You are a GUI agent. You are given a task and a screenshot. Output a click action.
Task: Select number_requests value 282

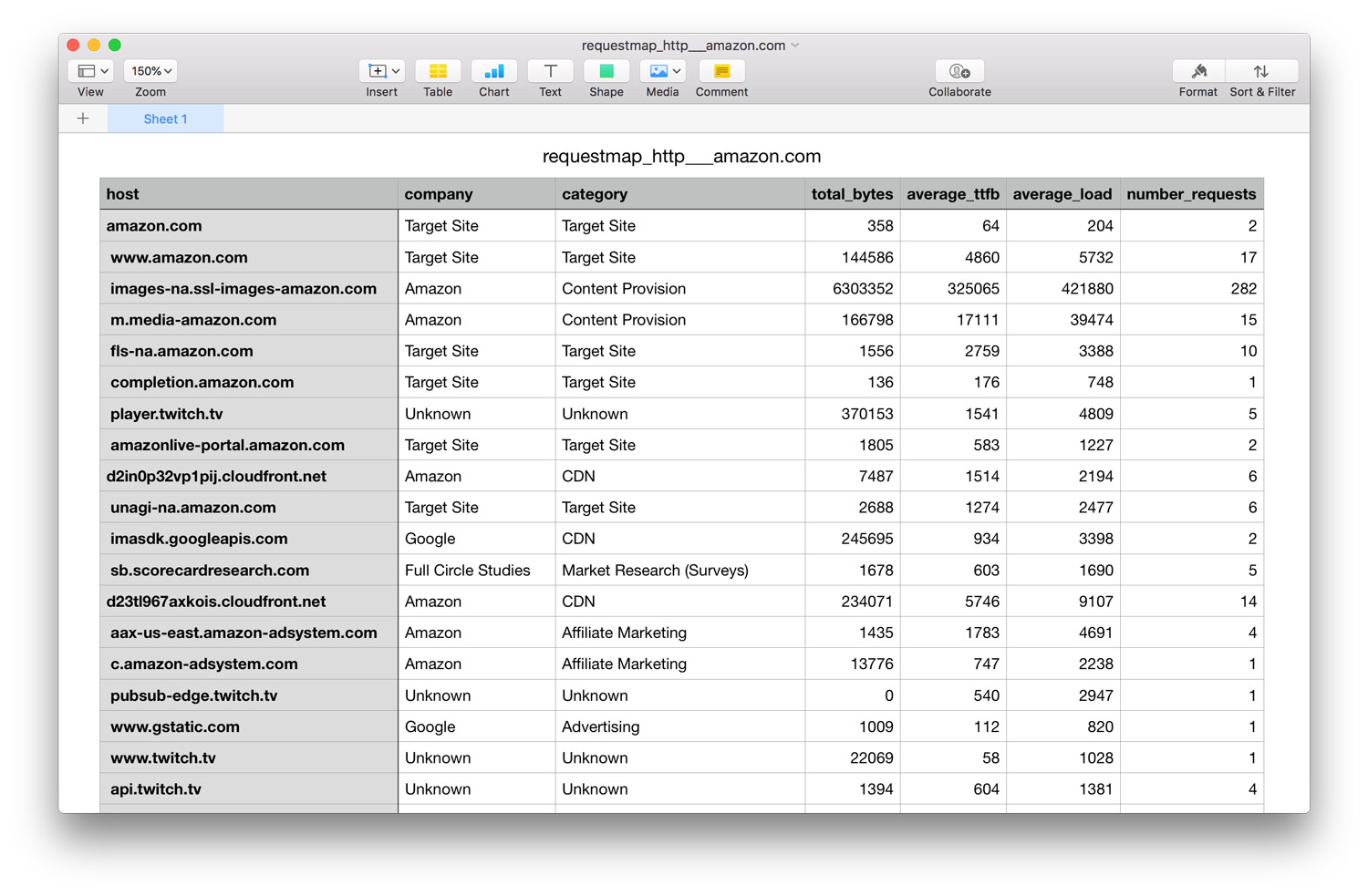pos(1192,289)
